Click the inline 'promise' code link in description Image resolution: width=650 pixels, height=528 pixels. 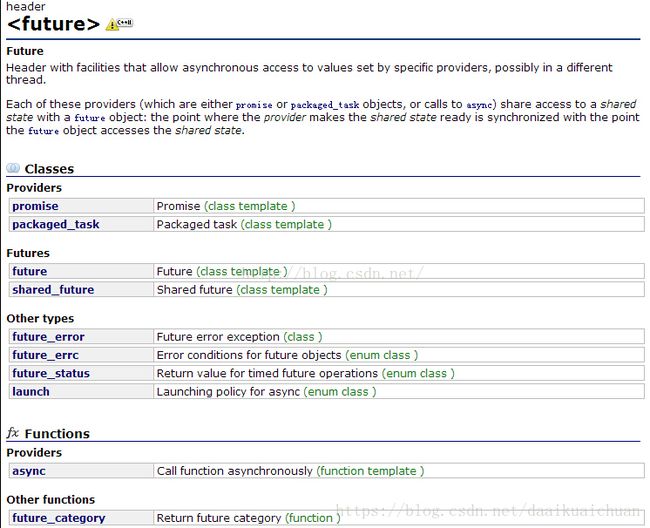point(254,105)
